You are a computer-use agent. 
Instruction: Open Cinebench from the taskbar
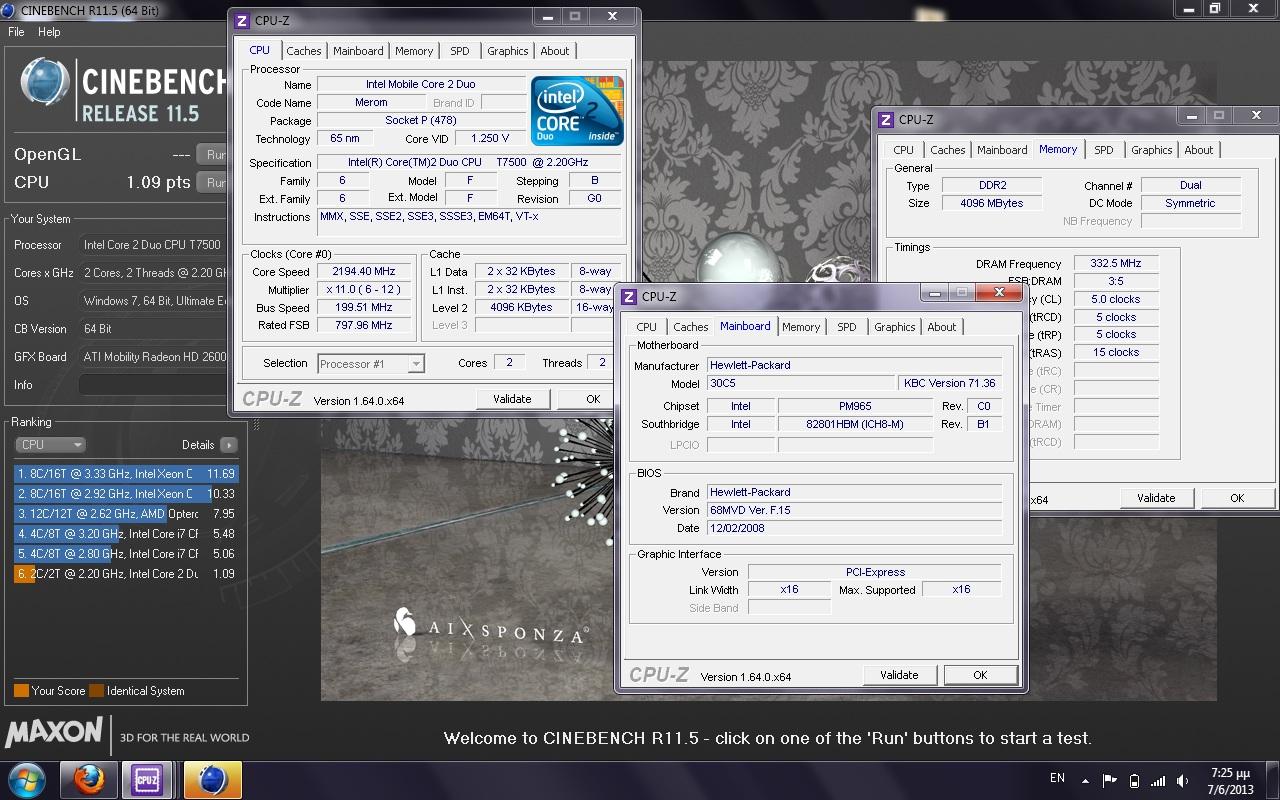[x=212, y=780]
